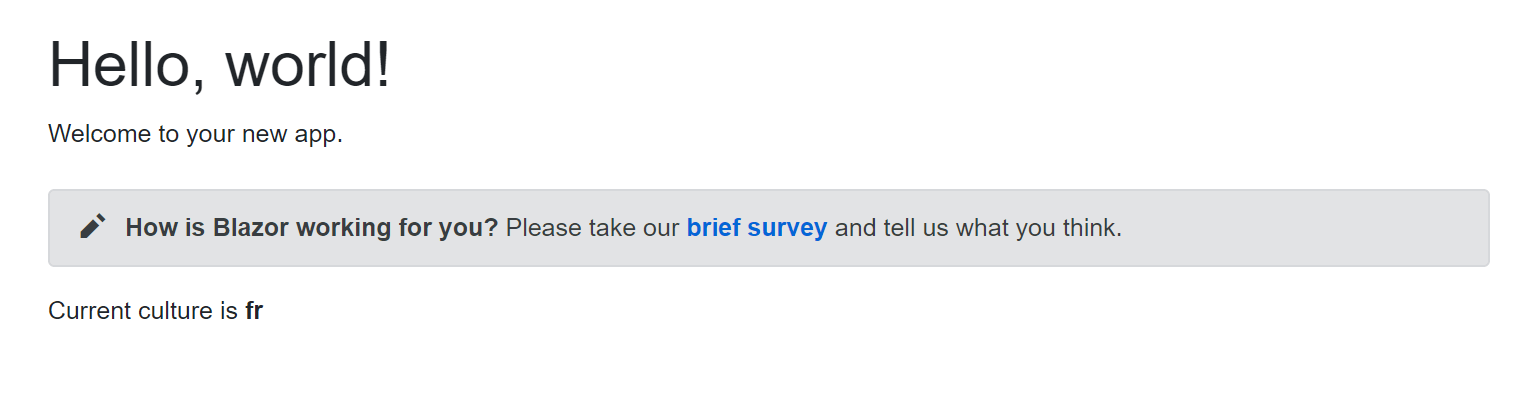Select the bold "fr" culture code
Screen dimensions: 1513x418
254,311
